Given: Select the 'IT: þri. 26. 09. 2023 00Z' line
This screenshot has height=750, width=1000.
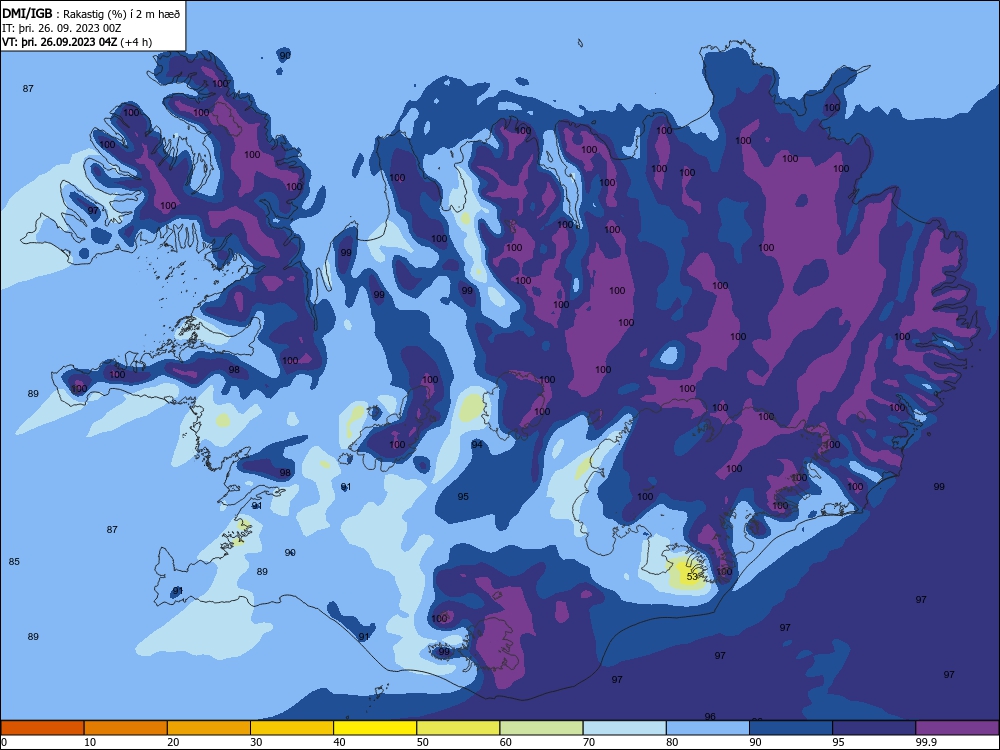Looking at the screenshot, I should tap(62, 28).
